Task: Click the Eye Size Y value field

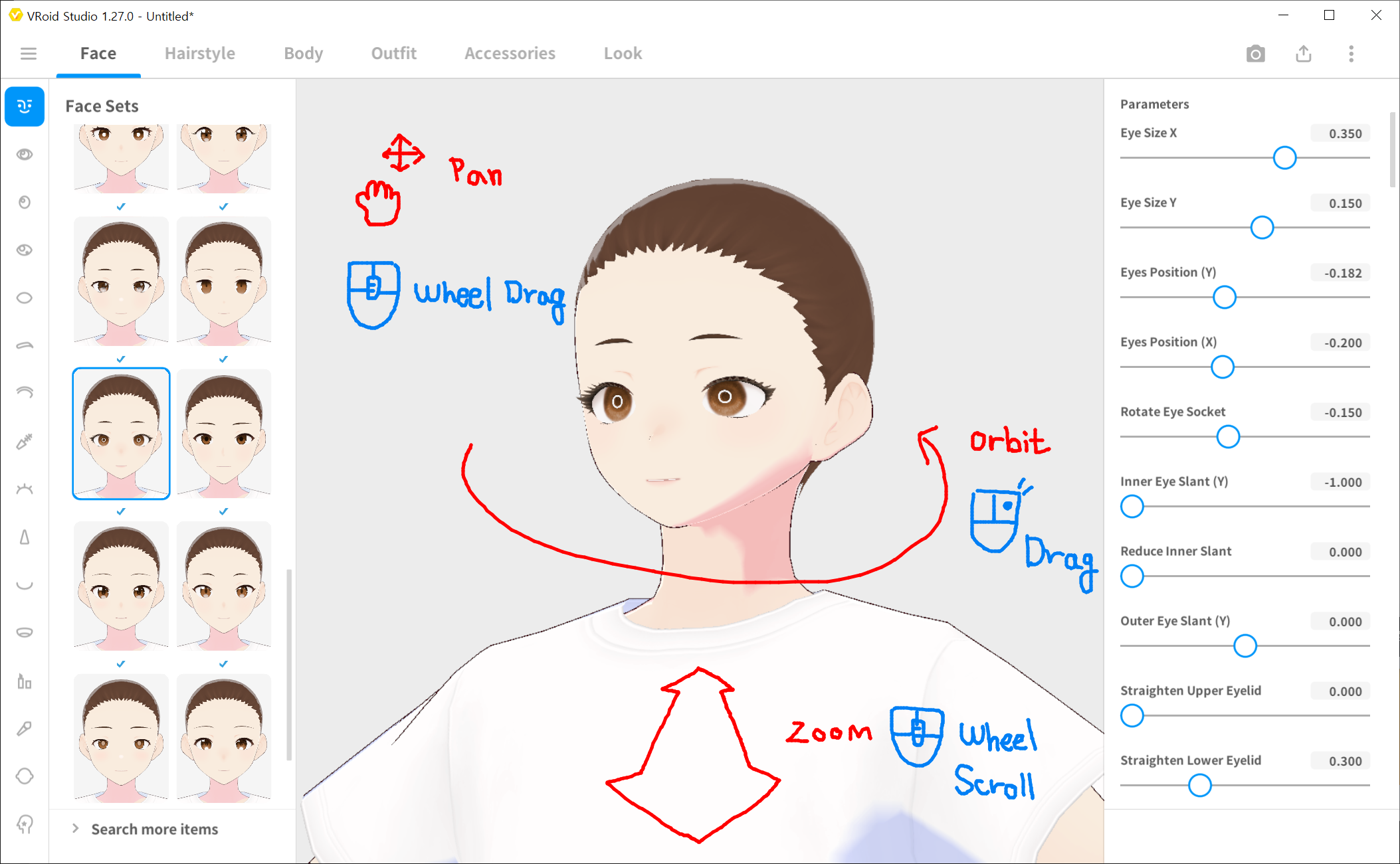Action: click(1341, 203)
